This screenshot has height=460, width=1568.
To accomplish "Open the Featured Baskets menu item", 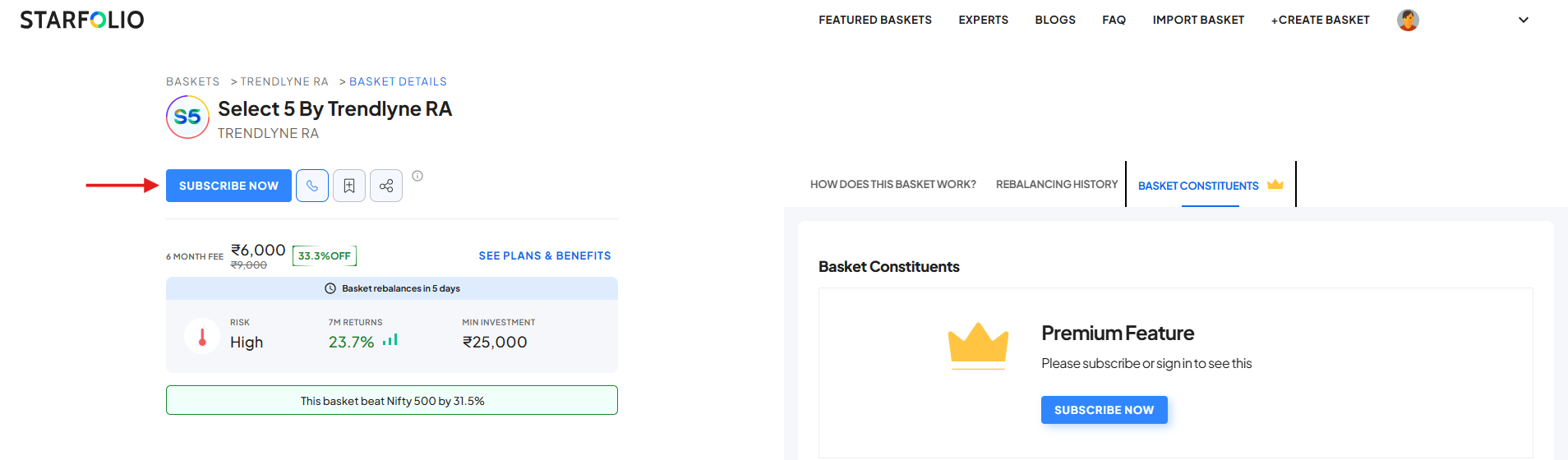I will pos(874,20).
